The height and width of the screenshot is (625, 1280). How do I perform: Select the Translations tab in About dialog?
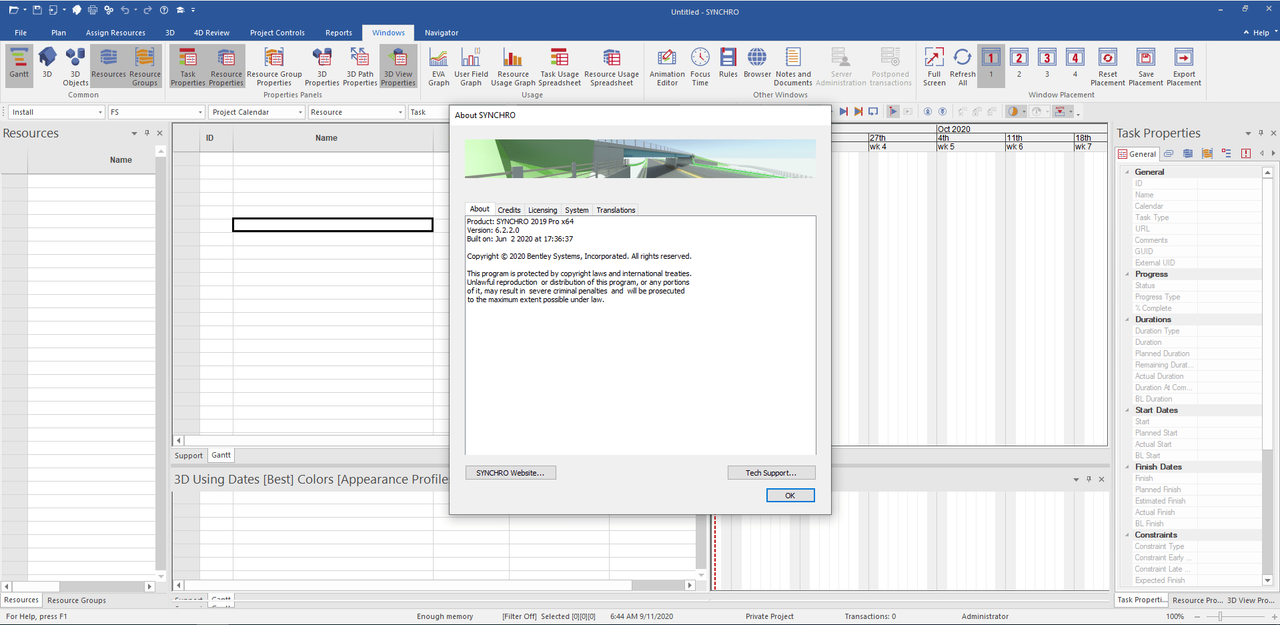tap(615, 210)
